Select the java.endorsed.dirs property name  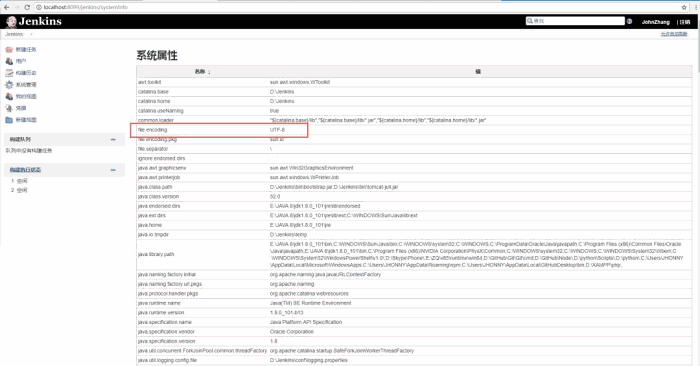coord(159,206)
